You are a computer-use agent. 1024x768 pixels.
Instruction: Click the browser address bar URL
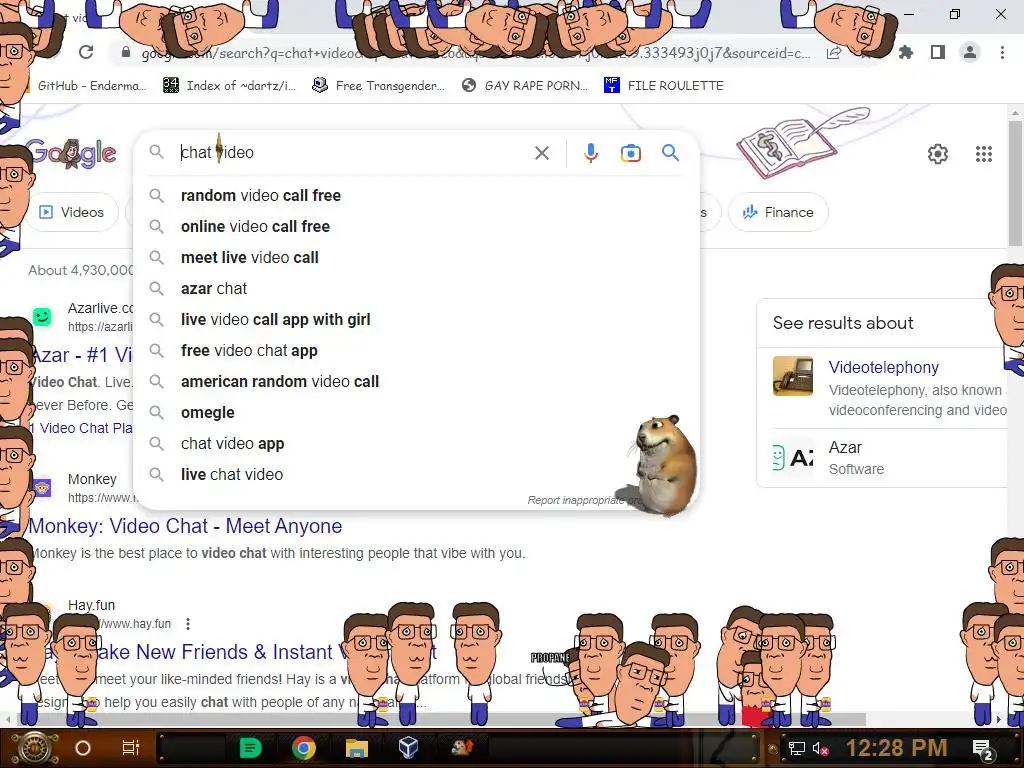(475, 53)
